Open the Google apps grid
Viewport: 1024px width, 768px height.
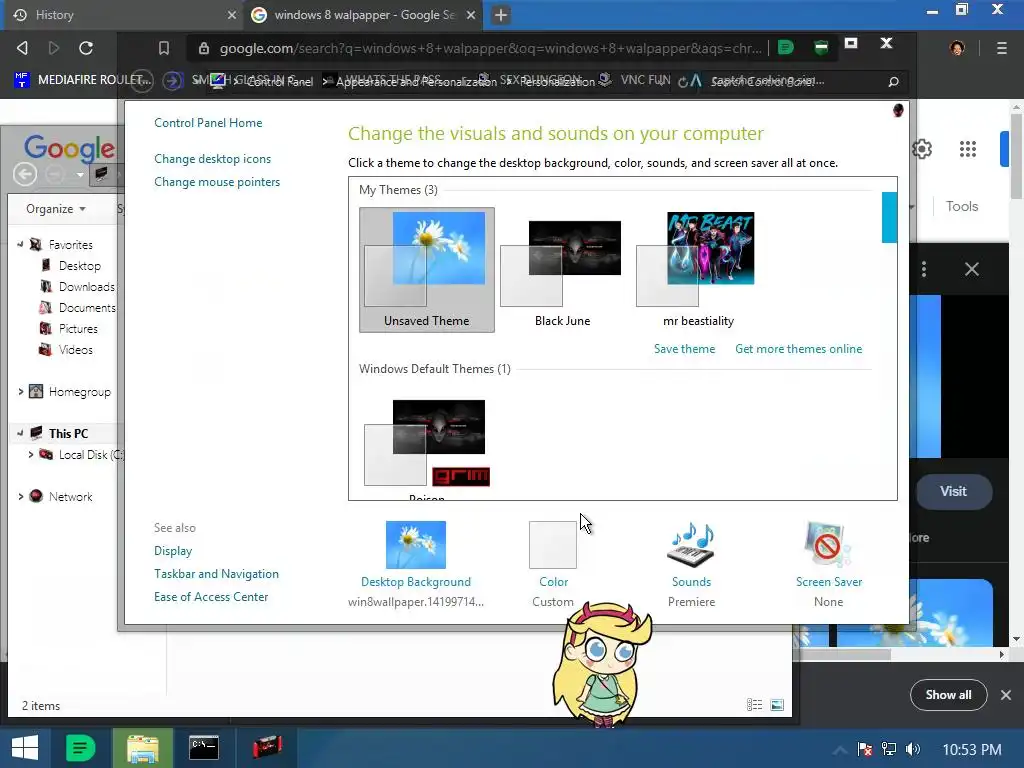[968, 149]
